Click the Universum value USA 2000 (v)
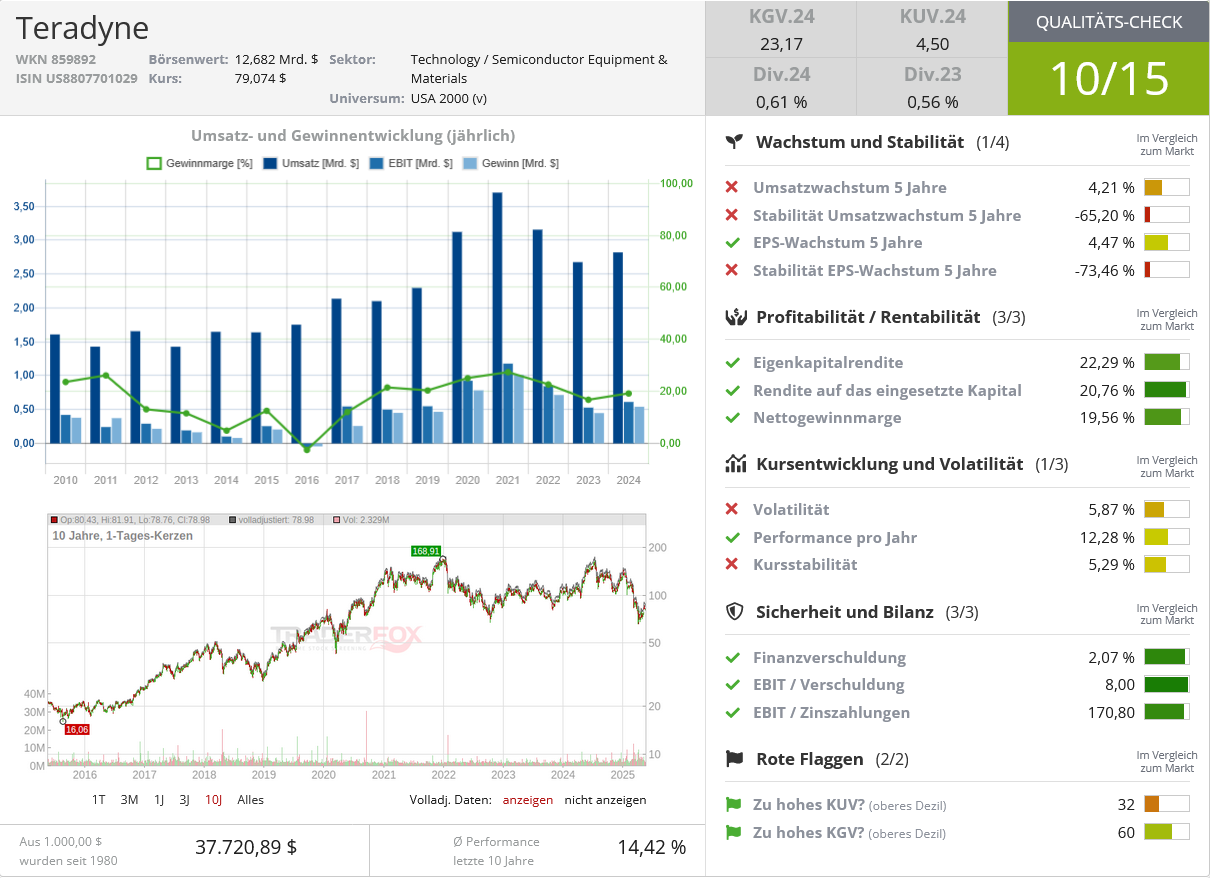Screen dimensions: 1210x878 [x=449, y=98]
